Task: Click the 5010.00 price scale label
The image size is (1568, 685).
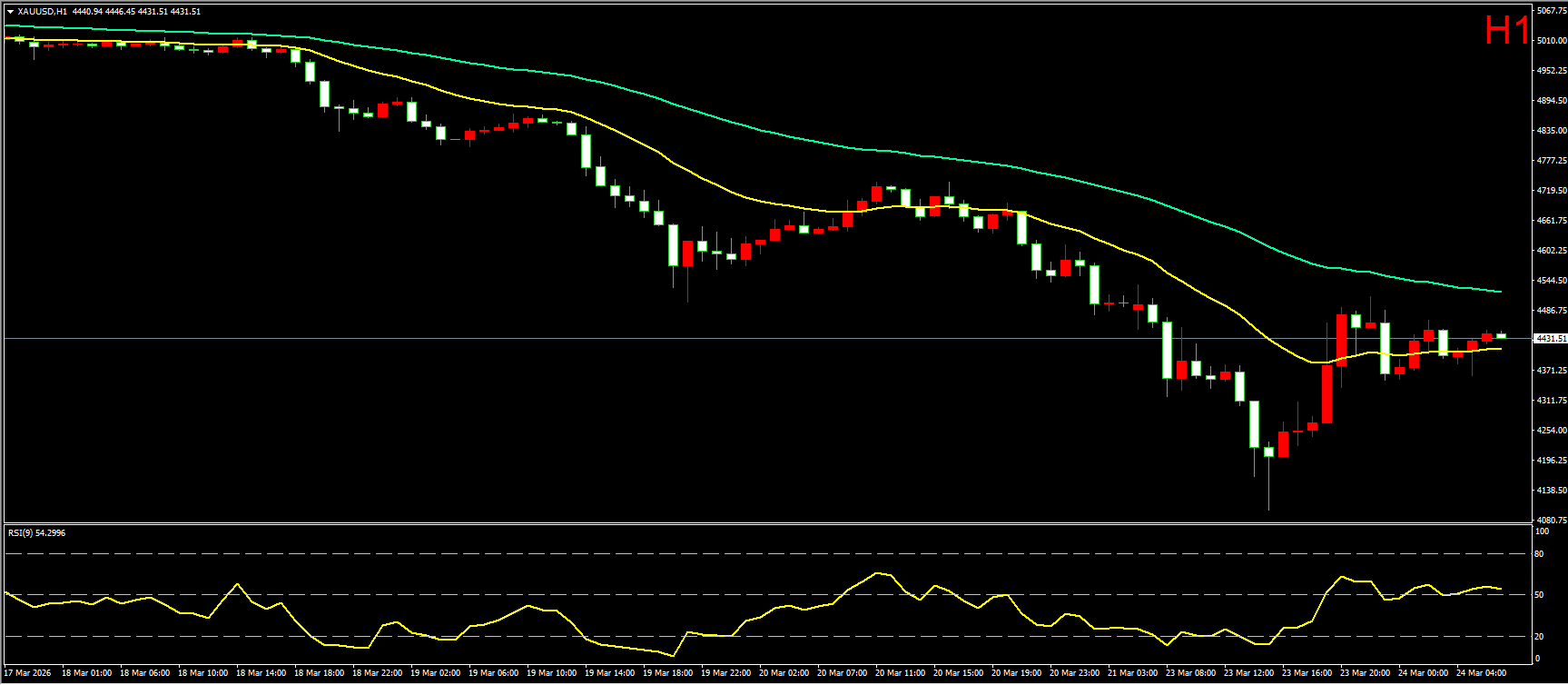Action: pos(1551,41)
